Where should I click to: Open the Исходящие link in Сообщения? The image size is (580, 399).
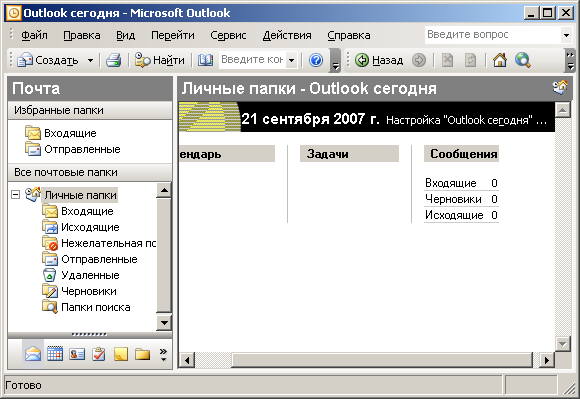[454, 215]
